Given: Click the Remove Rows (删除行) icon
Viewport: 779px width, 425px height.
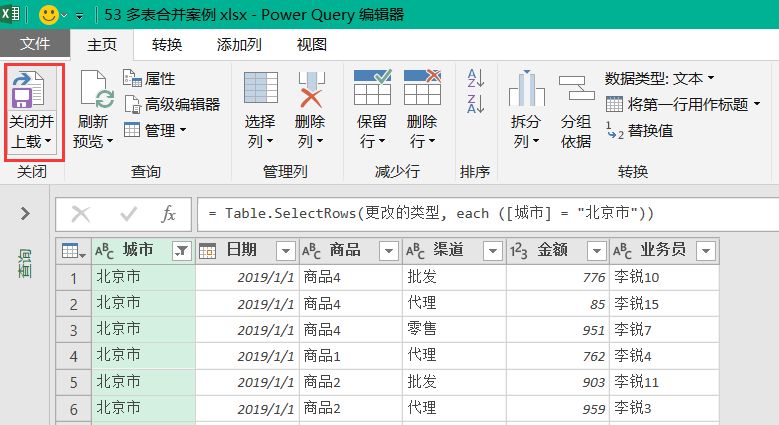Looking at the screenshot, I should (422, 88).
